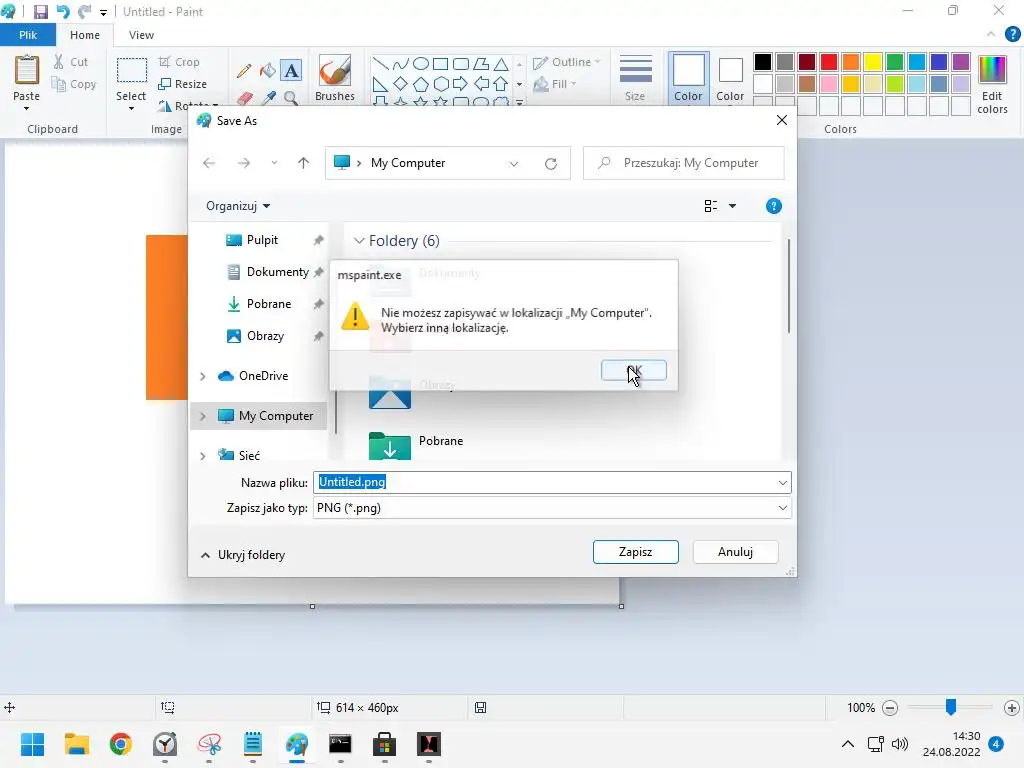This screenshot has width=1024, height=768.
Task: Click the Paste clipboard icon
Action: [27, 70]
